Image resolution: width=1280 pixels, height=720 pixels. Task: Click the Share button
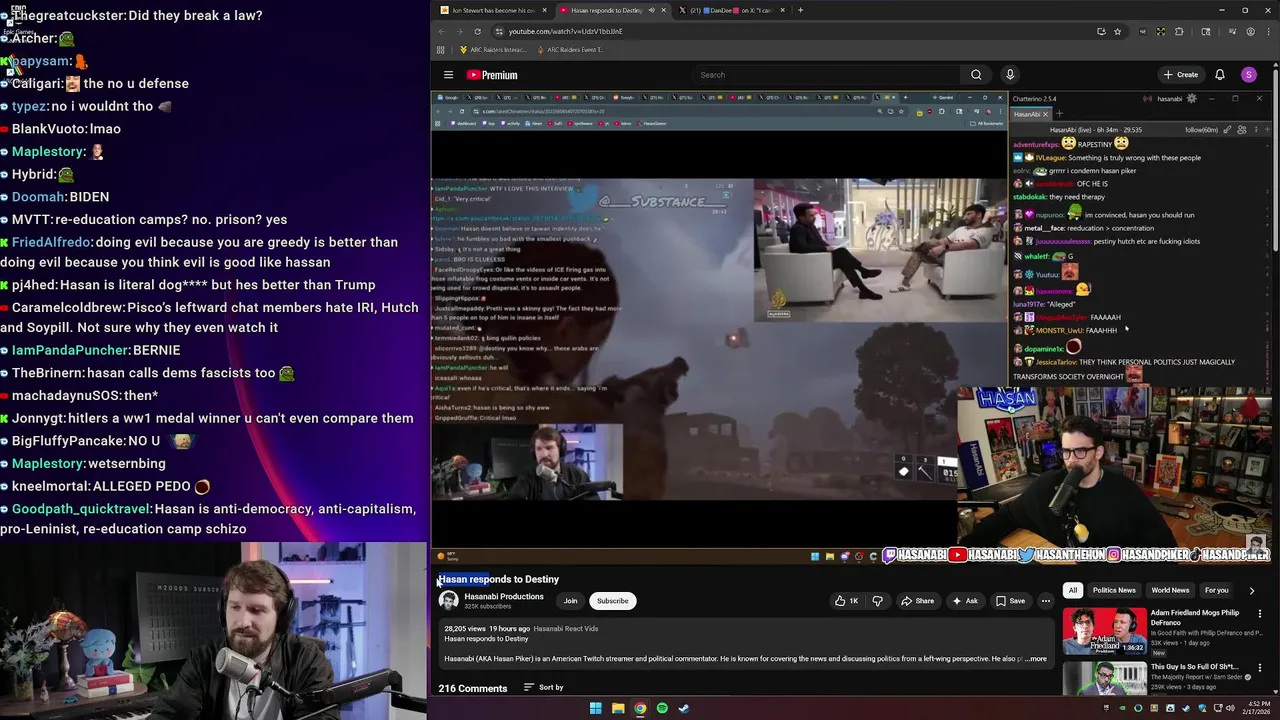pyautogui.click(x=917, y=601)
